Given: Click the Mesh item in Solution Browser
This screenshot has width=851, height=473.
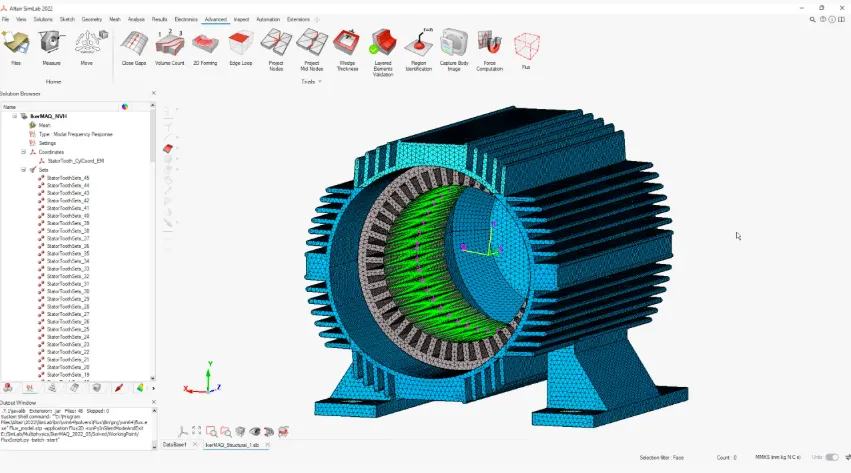Looking at the screenshot, I should point(45,125).
